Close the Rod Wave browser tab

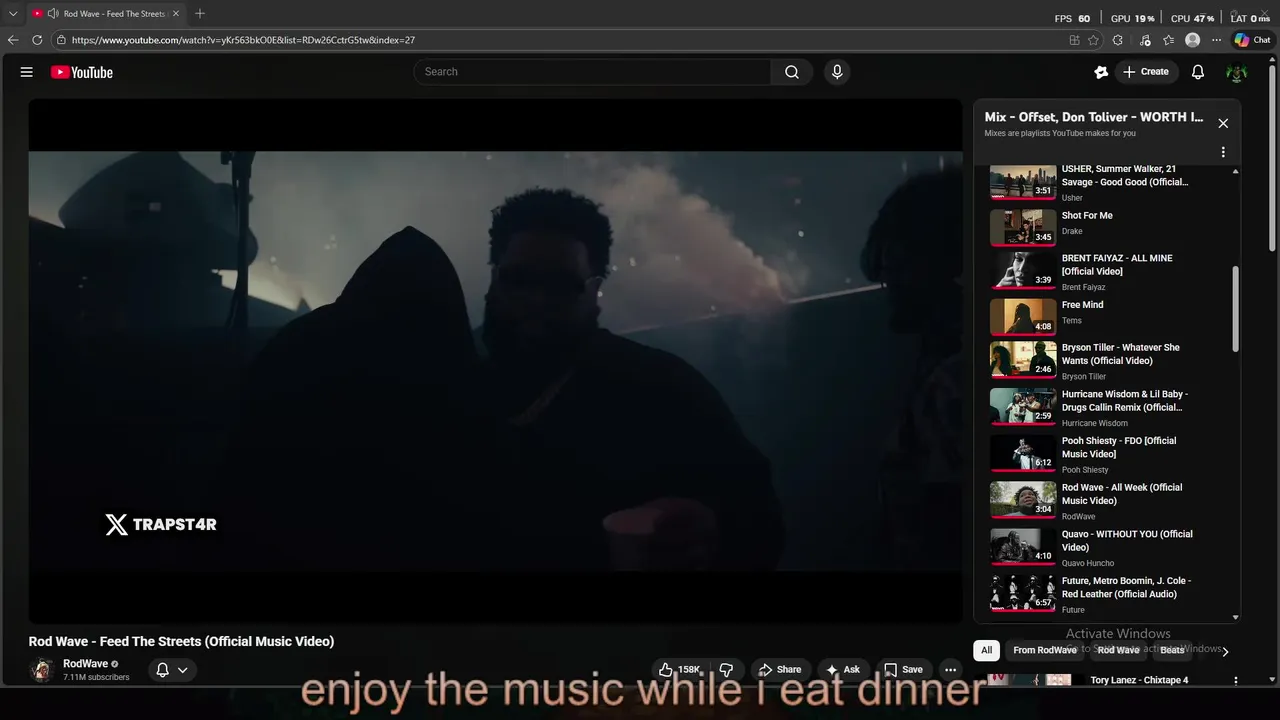click(176, 14)
